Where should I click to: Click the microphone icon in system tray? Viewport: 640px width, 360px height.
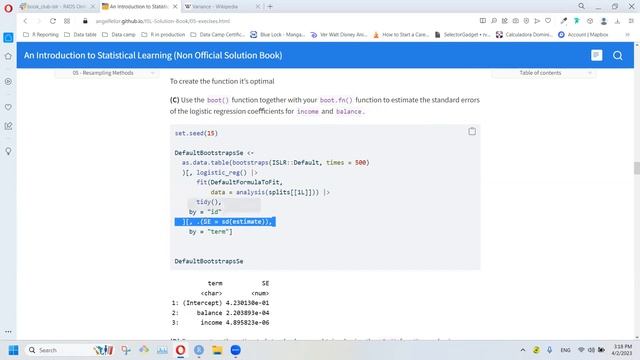(x=549, y=350)
